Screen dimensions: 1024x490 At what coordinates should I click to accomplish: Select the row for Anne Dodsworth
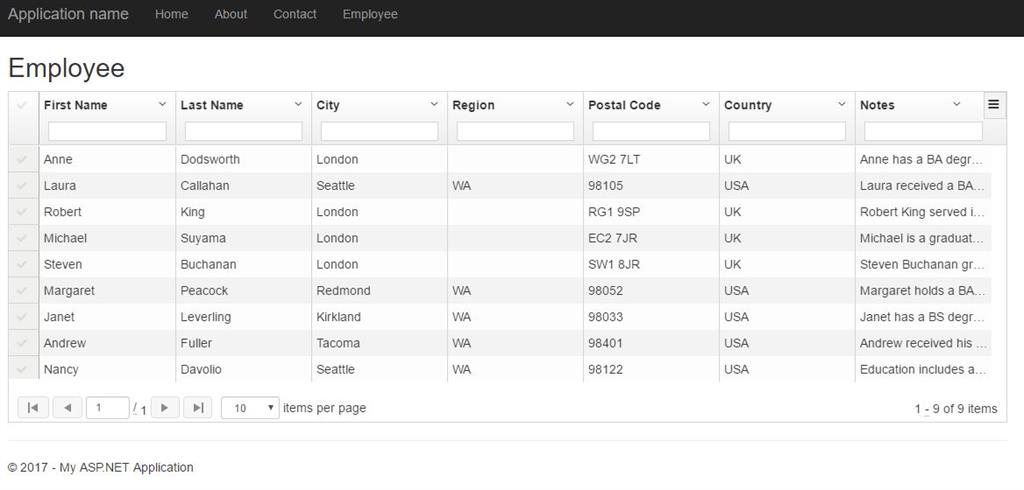click(x=22, y=159)
